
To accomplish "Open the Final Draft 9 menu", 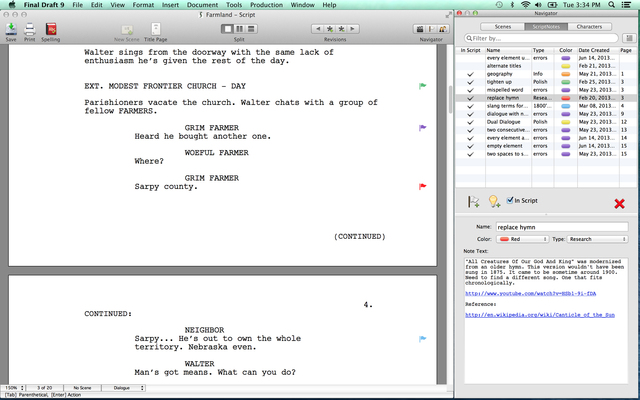I will tap(44, 5).
